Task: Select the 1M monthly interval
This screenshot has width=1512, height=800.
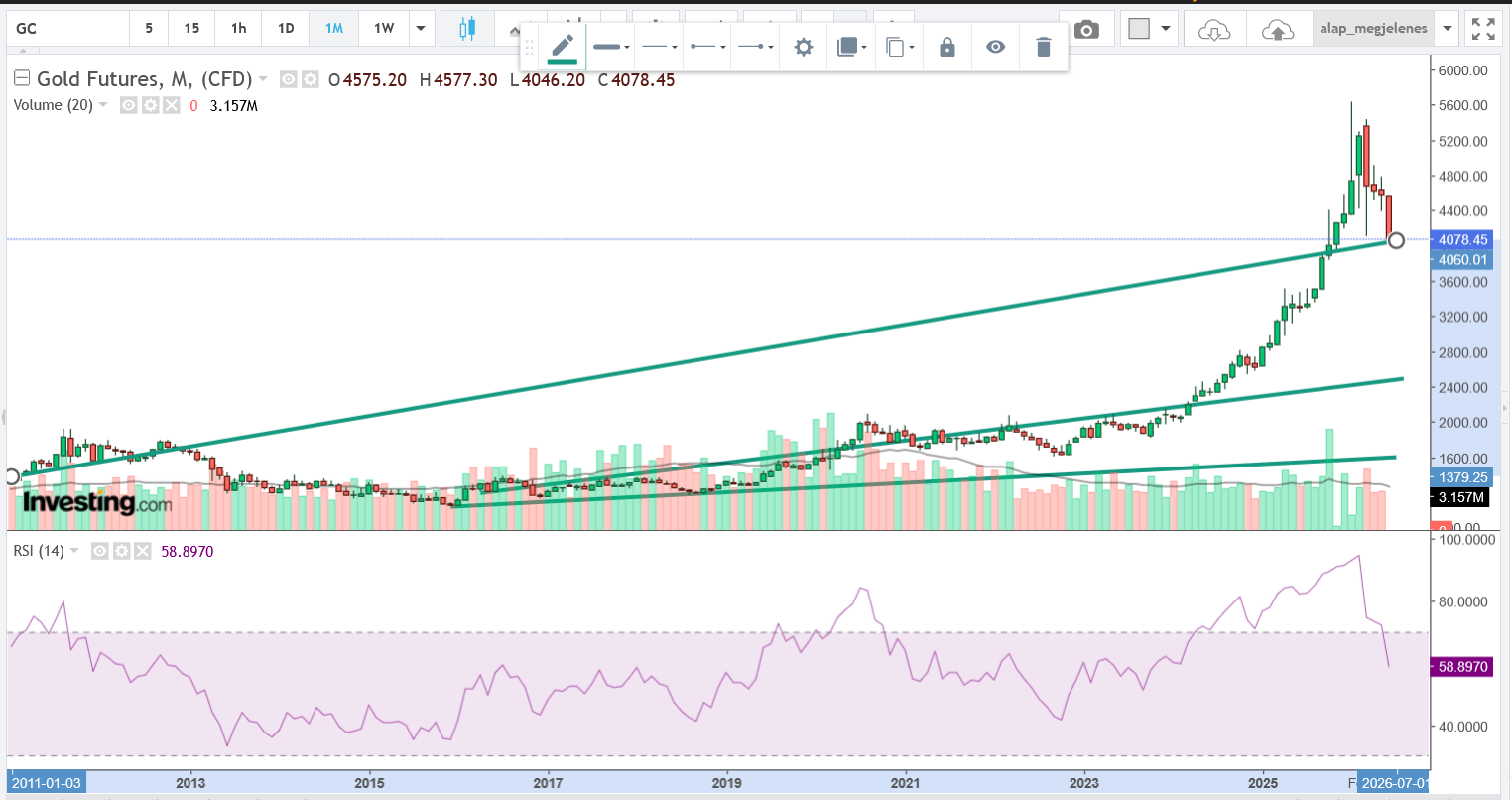Action: pyautogui.click(x=334, y=29)
